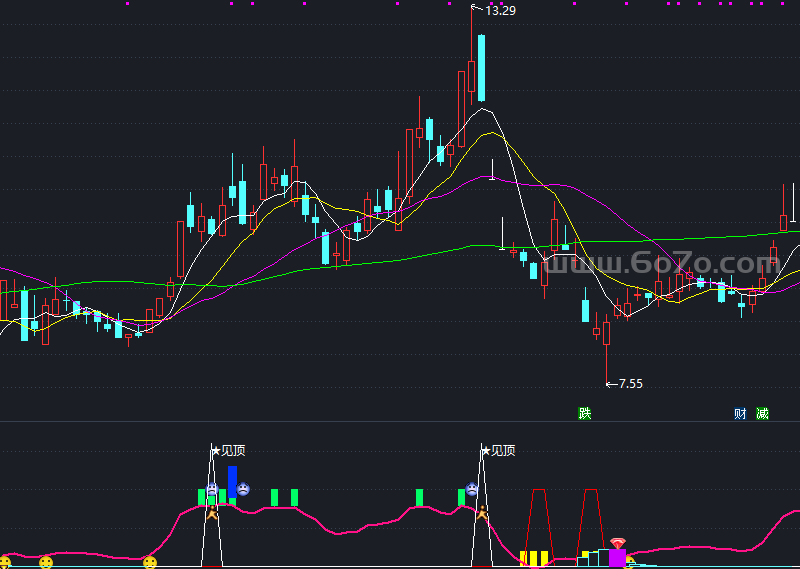Click the blue sad face near second 见顶
The image size is (800, 569).
point(471,490)
